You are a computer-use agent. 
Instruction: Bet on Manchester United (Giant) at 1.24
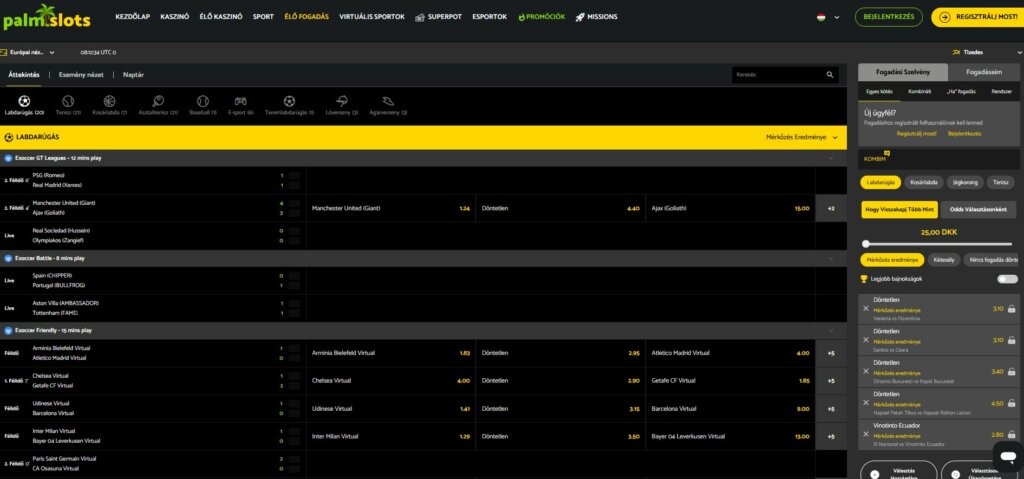coord(391,208)
